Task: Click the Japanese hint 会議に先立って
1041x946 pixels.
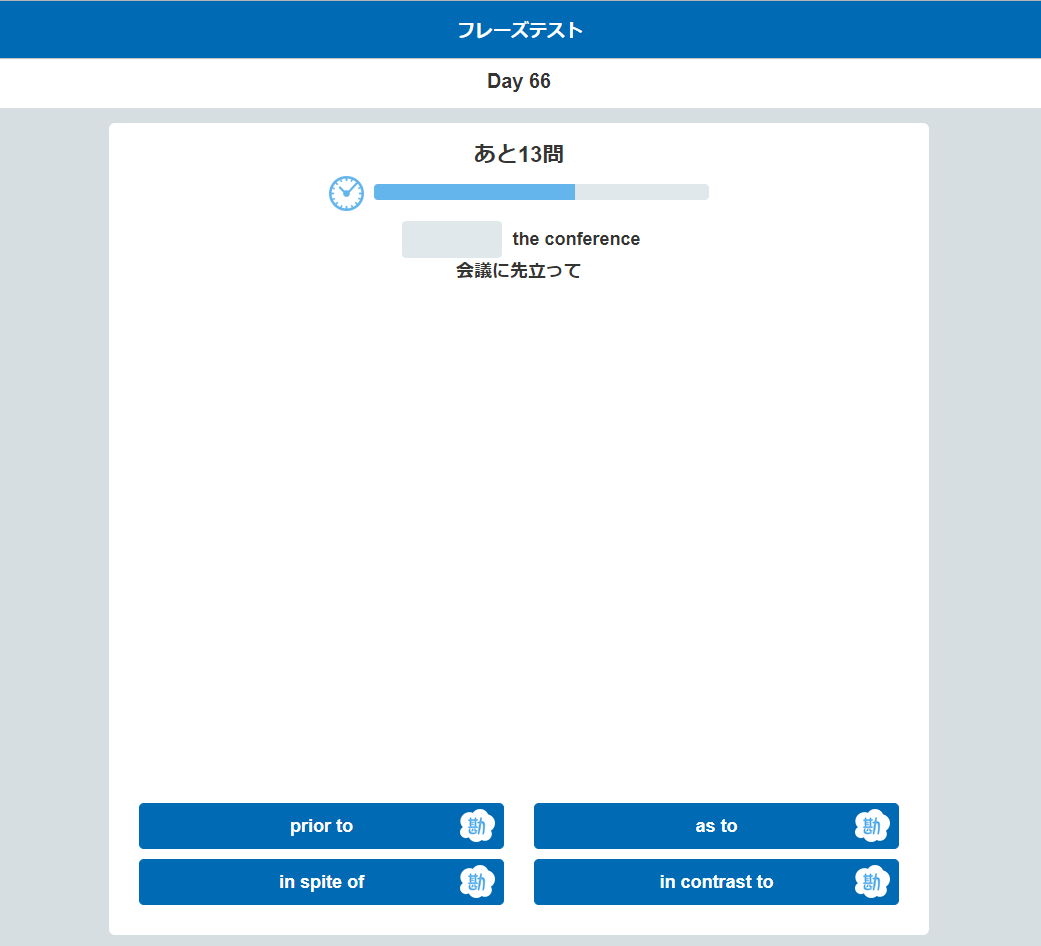Action: 518,270
